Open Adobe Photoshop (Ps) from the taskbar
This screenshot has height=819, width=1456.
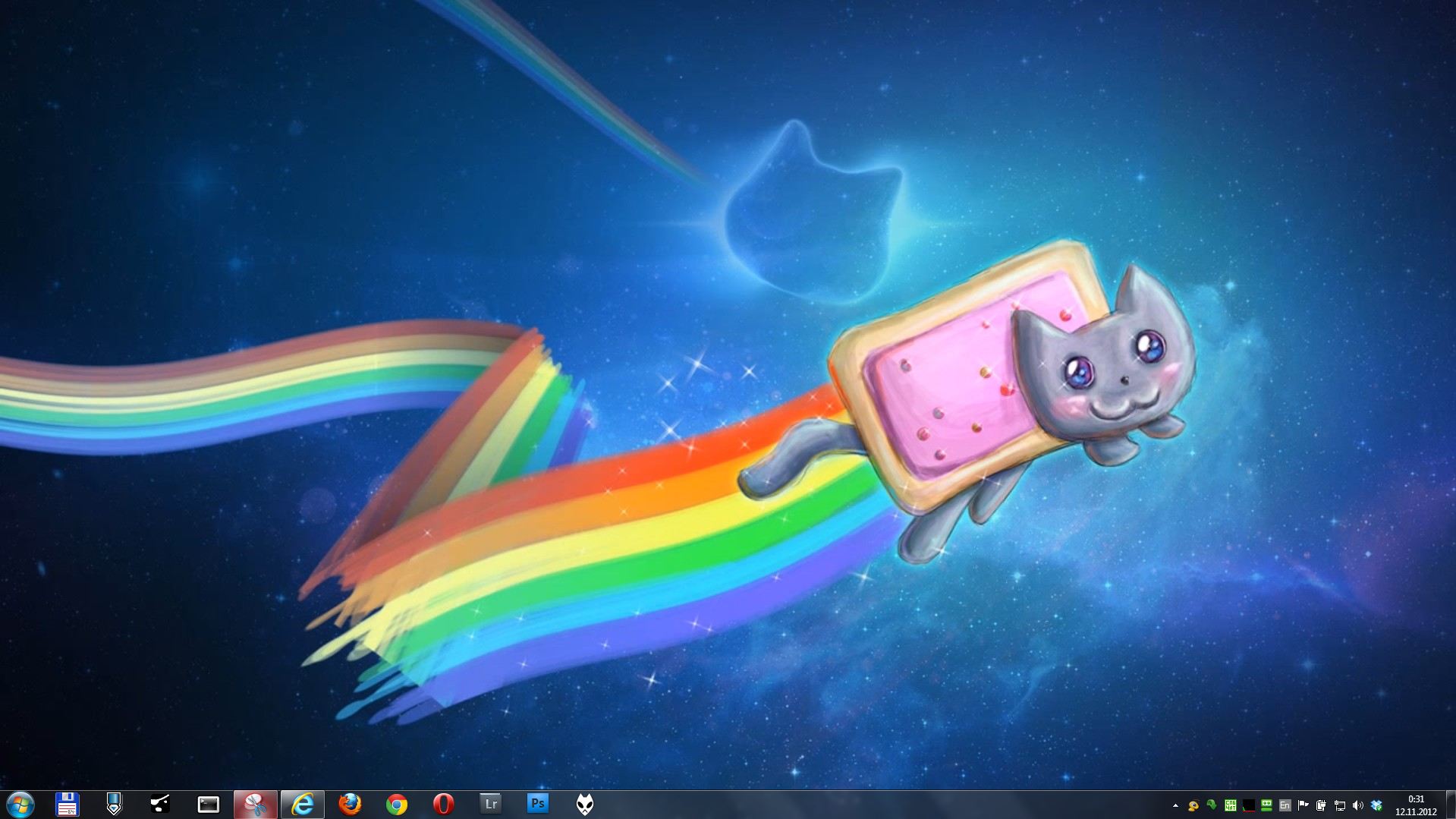[x=538, y=803]
